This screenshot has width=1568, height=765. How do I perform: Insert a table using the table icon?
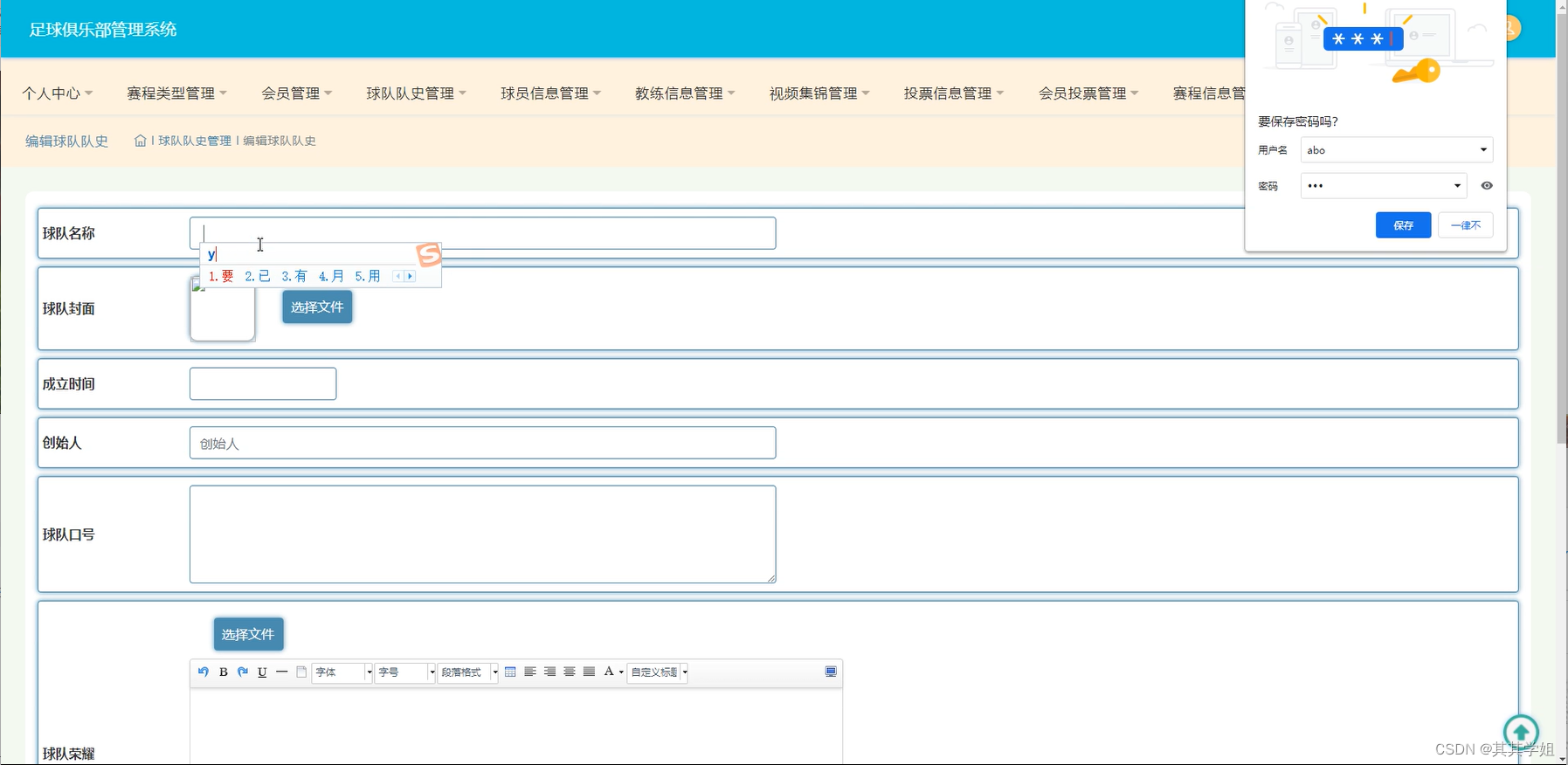tap(510, 672)
